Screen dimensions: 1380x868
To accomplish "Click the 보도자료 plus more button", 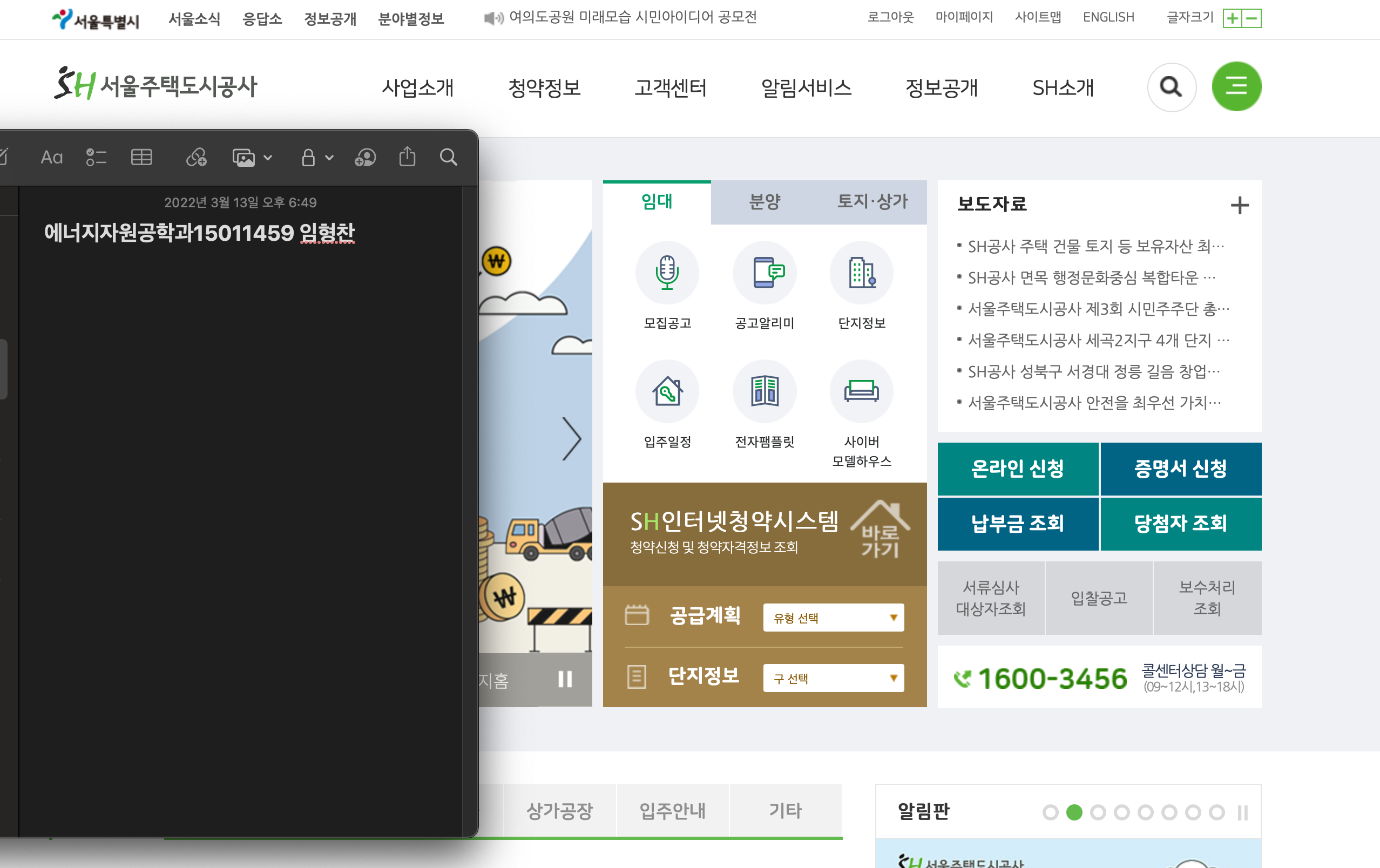I will coord(1239,205).
